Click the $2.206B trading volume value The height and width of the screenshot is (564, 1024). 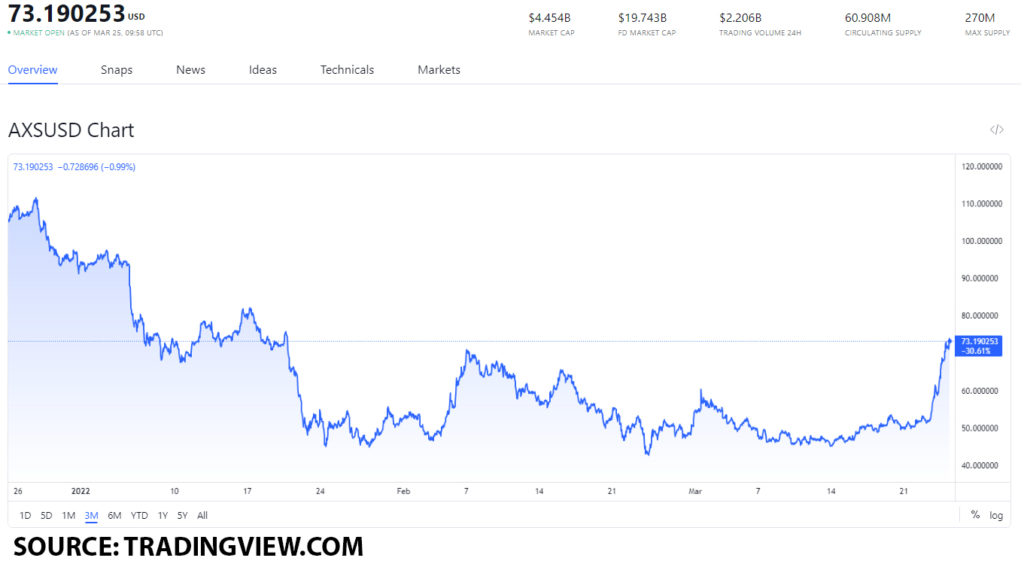[741, 18]
